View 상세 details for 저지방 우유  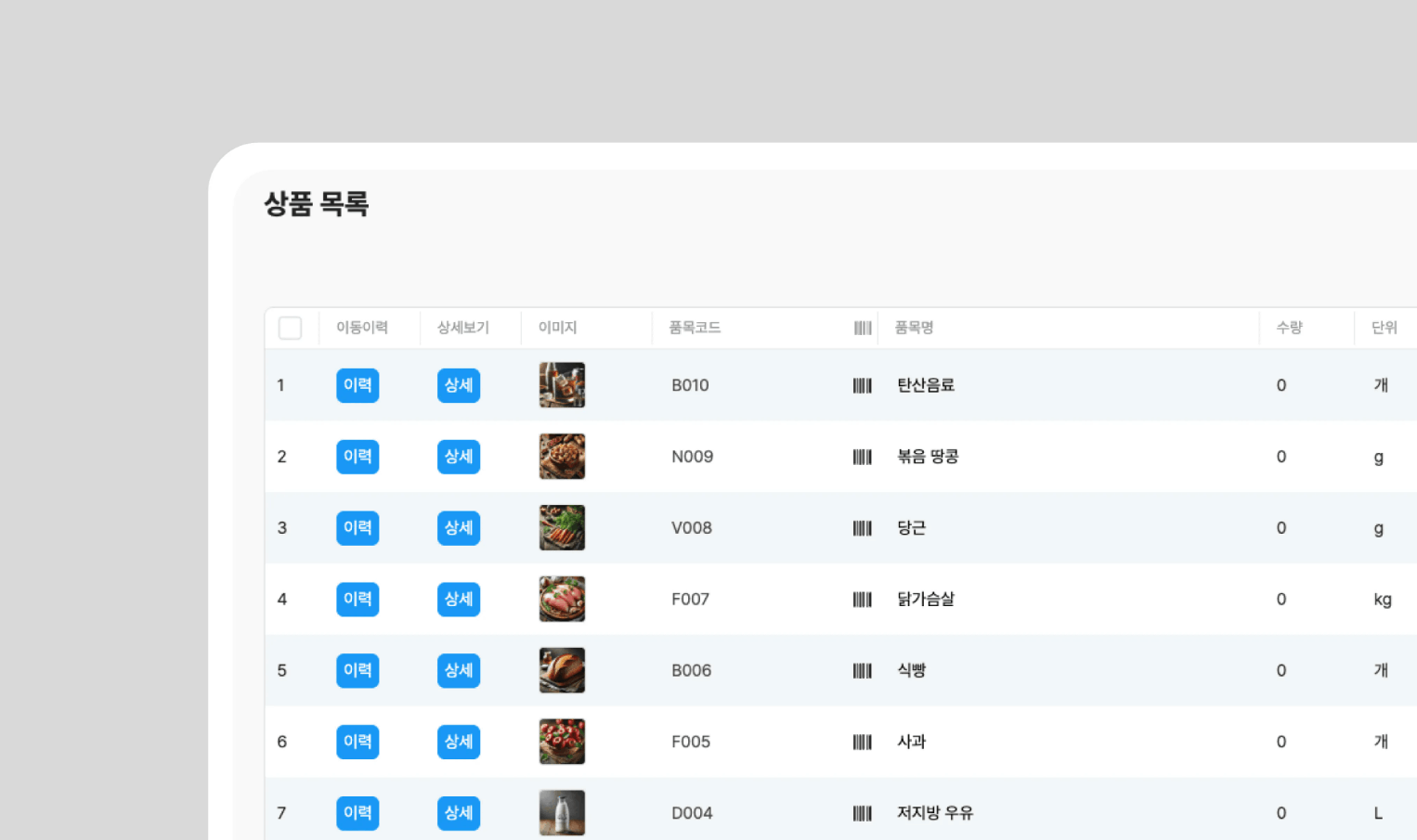(x=459, y=813)
